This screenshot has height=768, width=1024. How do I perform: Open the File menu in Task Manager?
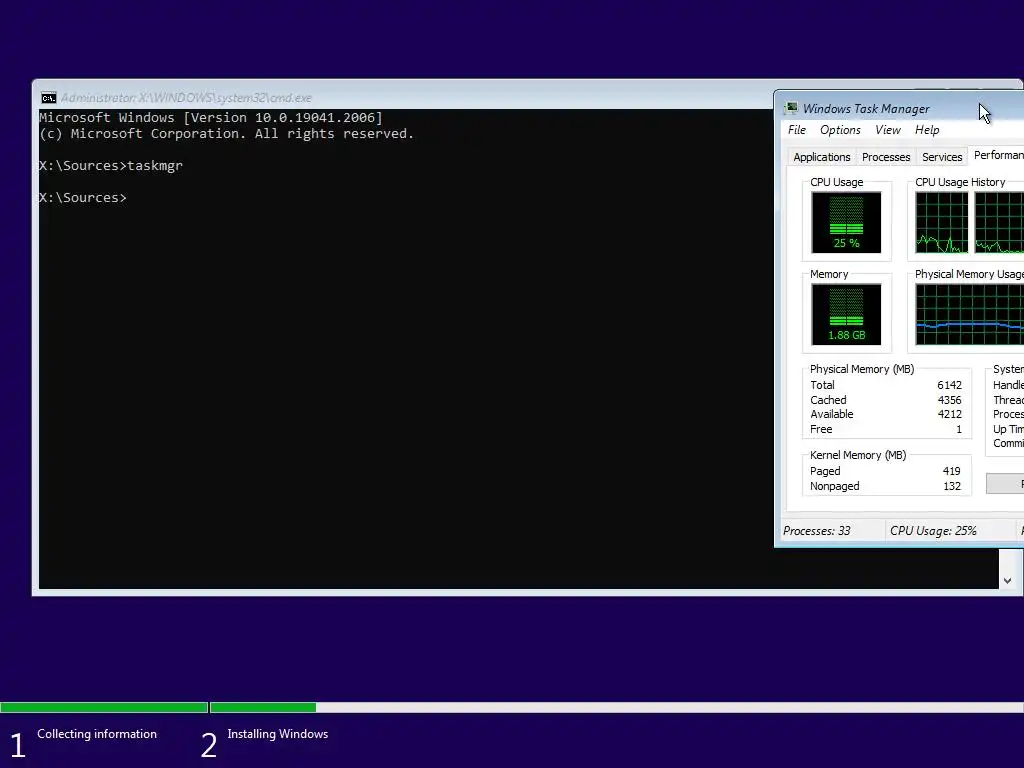pyautogui.click(x=797, y=130)
